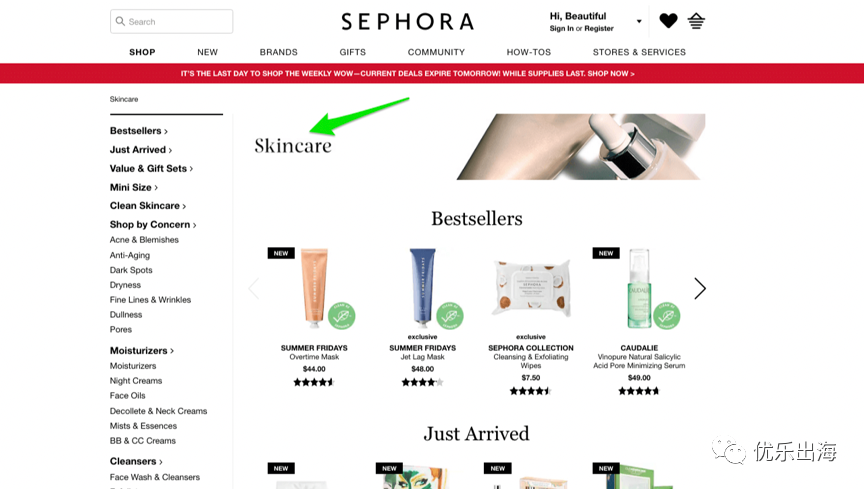Click the faded left carousel arrow
This screenshot has width=864, height=489.
pos(253,288)
